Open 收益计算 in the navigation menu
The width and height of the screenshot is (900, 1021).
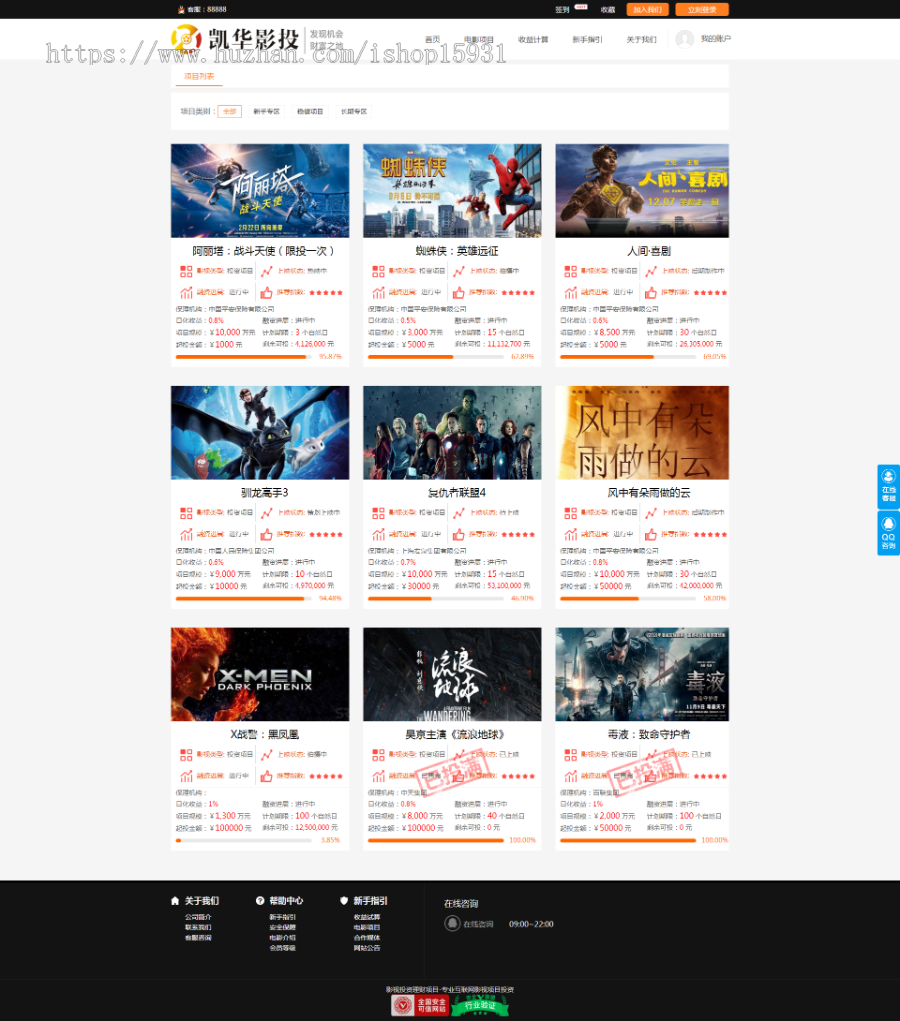533,40
